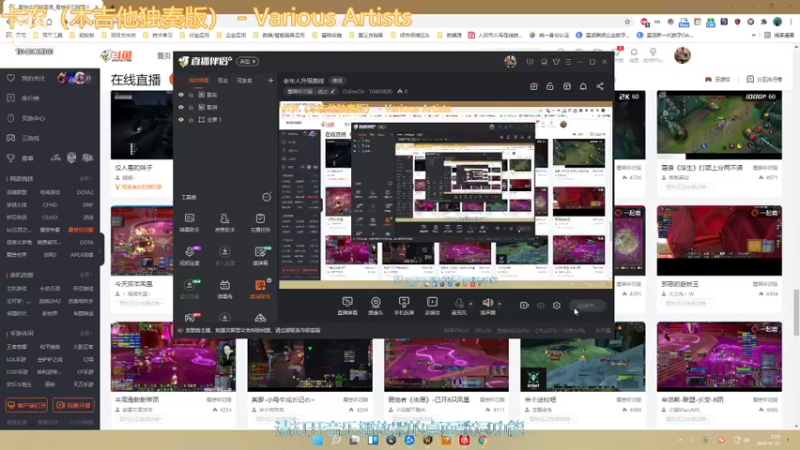Click the 麦克风 microphone icon
Viewport: 800px width, 450px height.
pyautogui.click(x=459, y=304)
